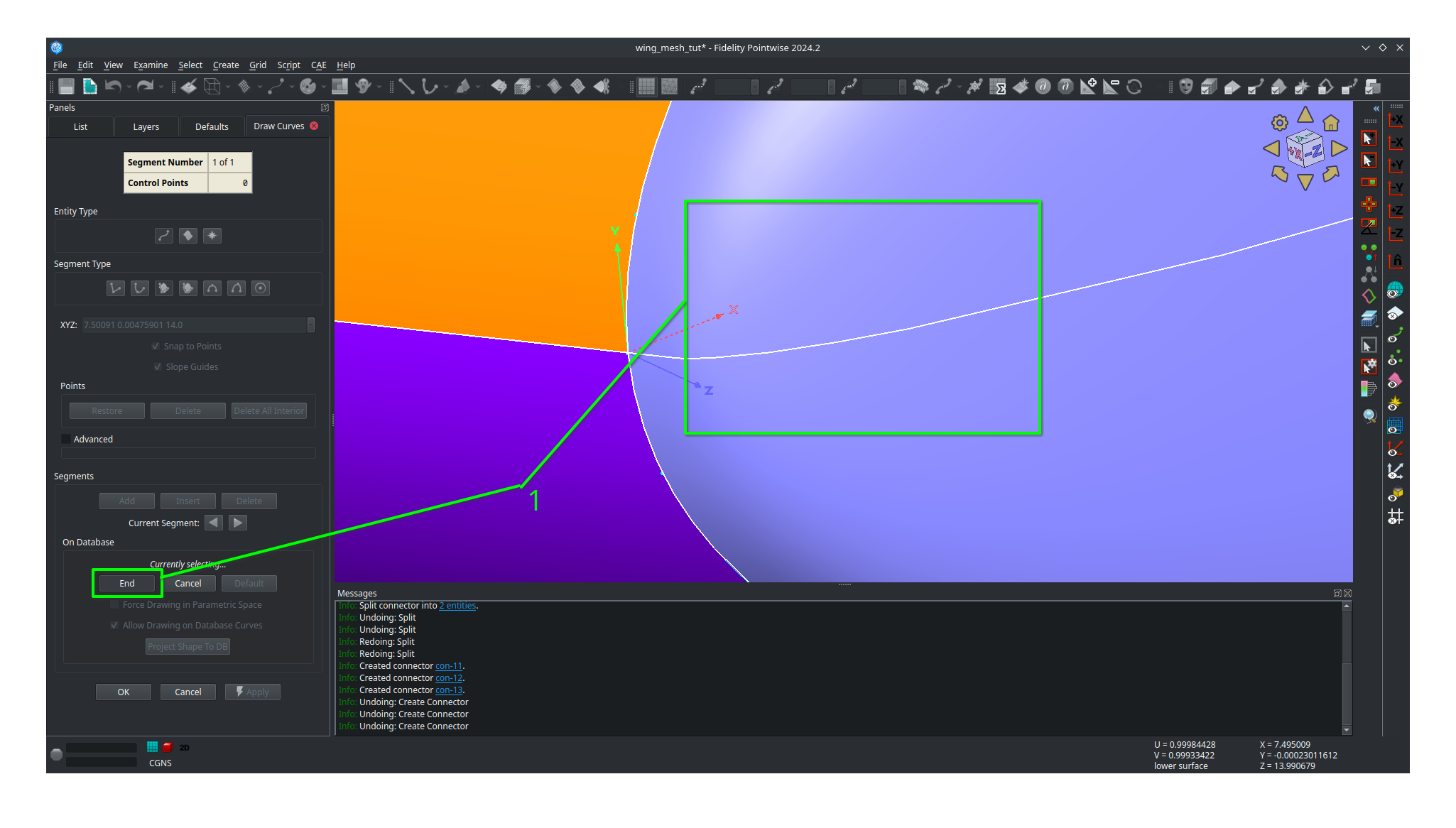The width and height of the screenshot is (1456, 828).
Task: Select the -Z view preset icon
Action: tap(1396, 234)
